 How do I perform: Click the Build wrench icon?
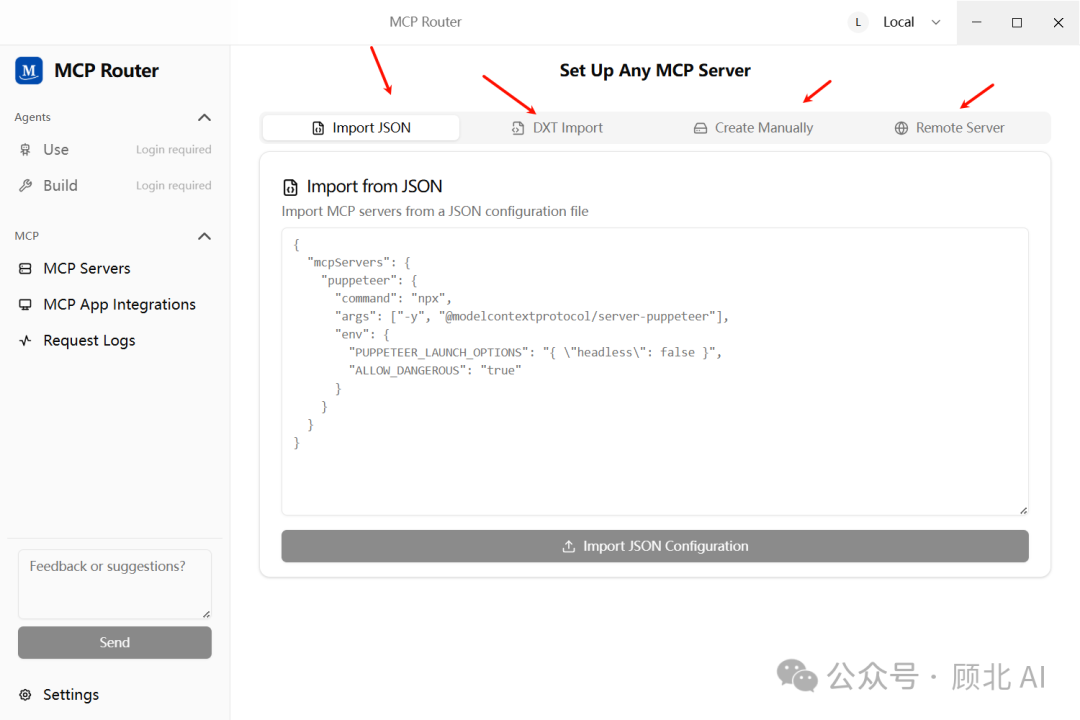[25, 186]
